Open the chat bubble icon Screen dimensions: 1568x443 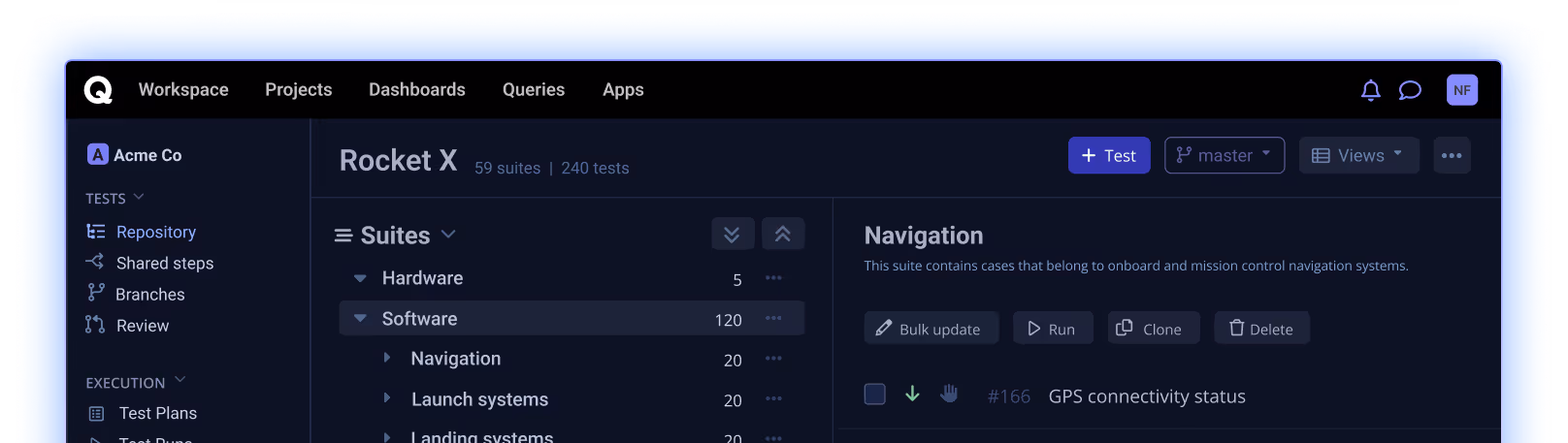coord(1410,90)
